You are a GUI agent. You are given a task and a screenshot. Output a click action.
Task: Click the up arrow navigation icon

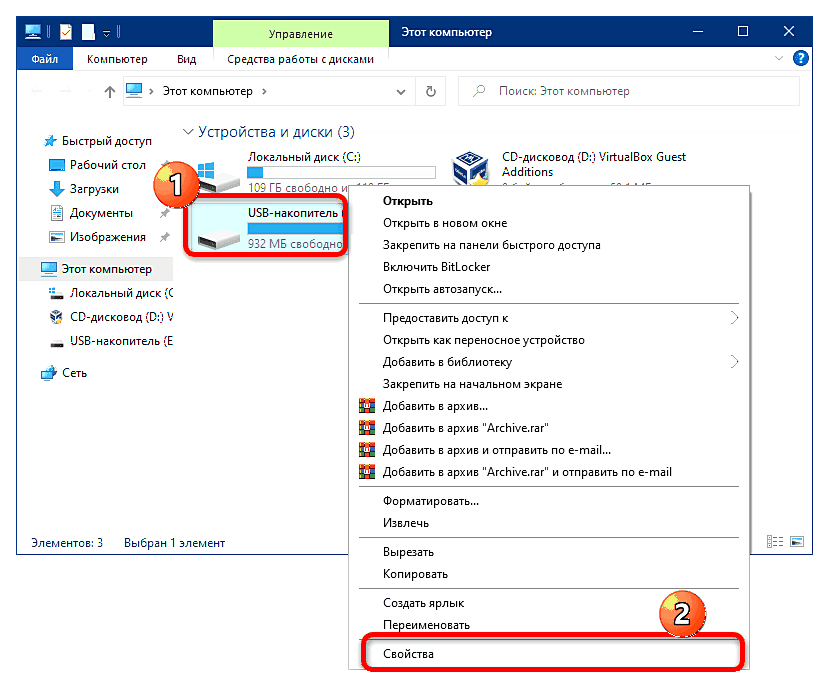[x=110, y=92]
